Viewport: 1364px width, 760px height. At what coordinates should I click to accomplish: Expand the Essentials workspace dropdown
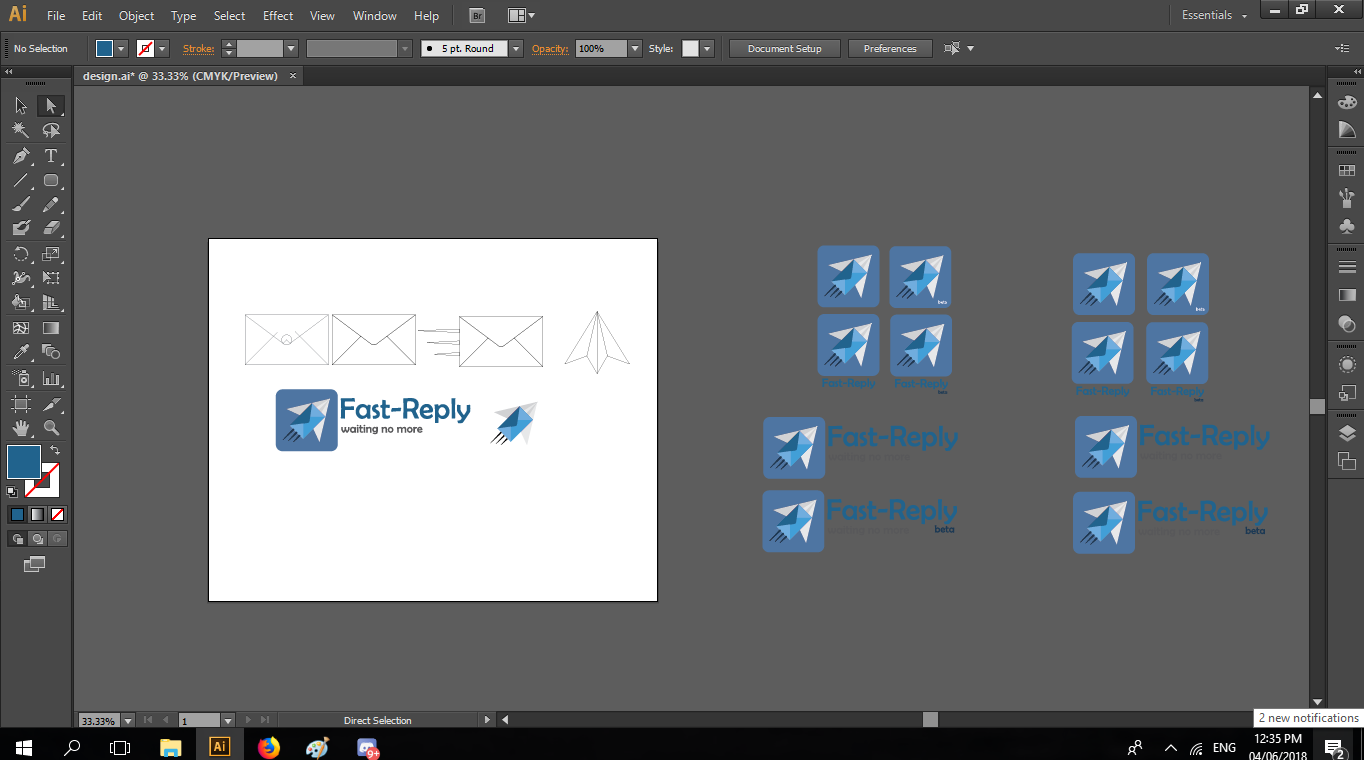1215,15
